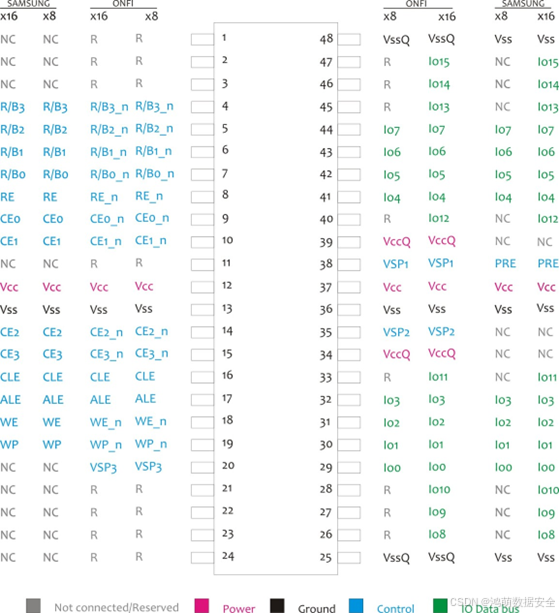Click pin number 25 on the chip

(x=326, y=557)
